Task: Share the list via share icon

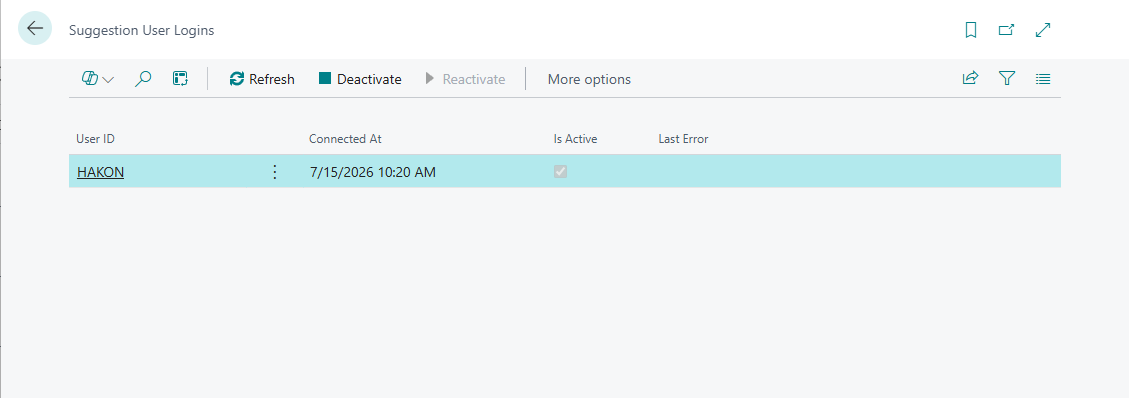Action: coord(971,78)
